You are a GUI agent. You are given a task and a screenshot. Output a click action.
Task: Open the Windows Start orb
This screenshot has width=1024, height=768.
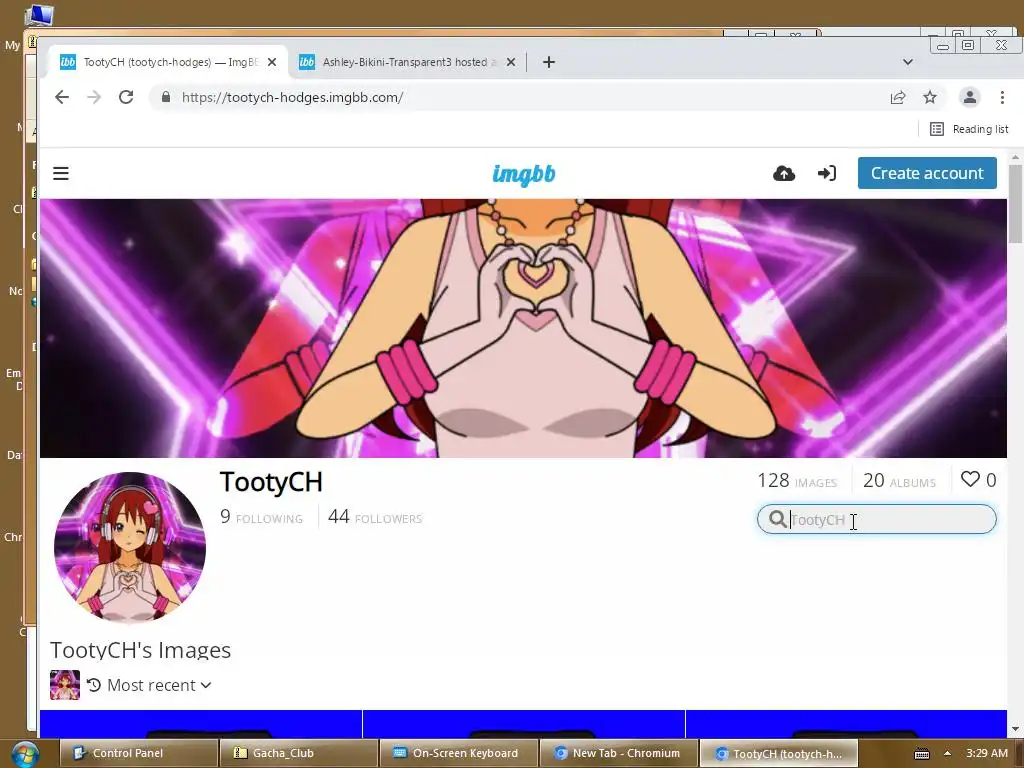click(x=24, y=753)
